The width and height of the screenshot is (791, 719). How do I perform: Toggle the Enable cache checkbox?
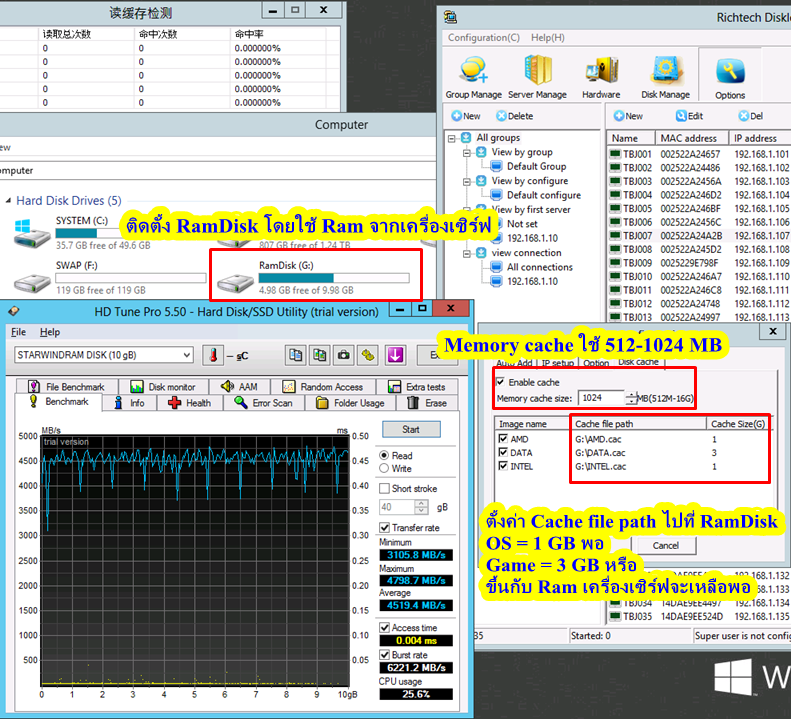pyautogui.click(x=500, y=381)
